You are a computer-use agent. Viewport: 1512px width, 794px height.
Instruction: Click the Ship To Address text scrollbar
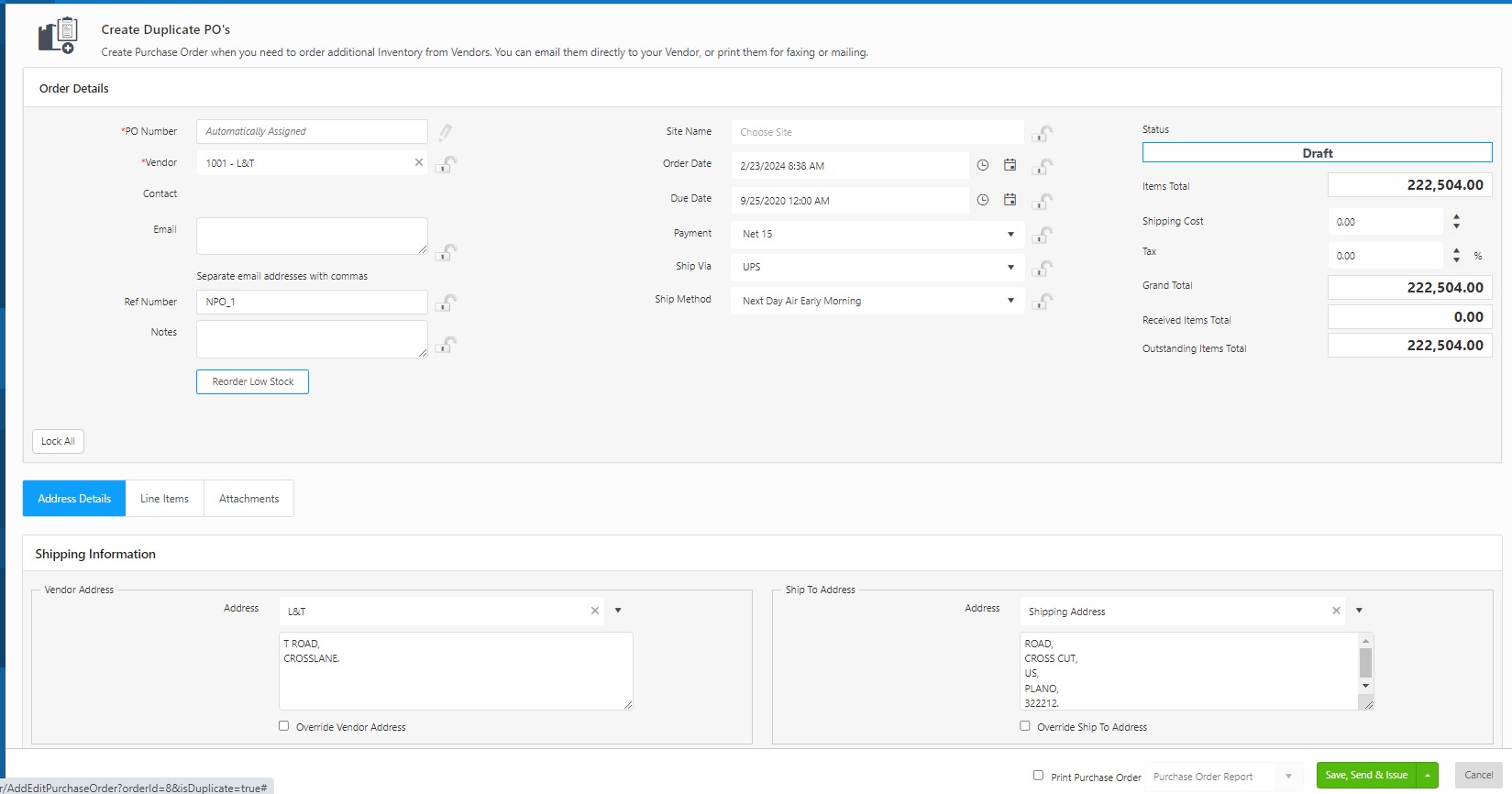[1365, 664]
